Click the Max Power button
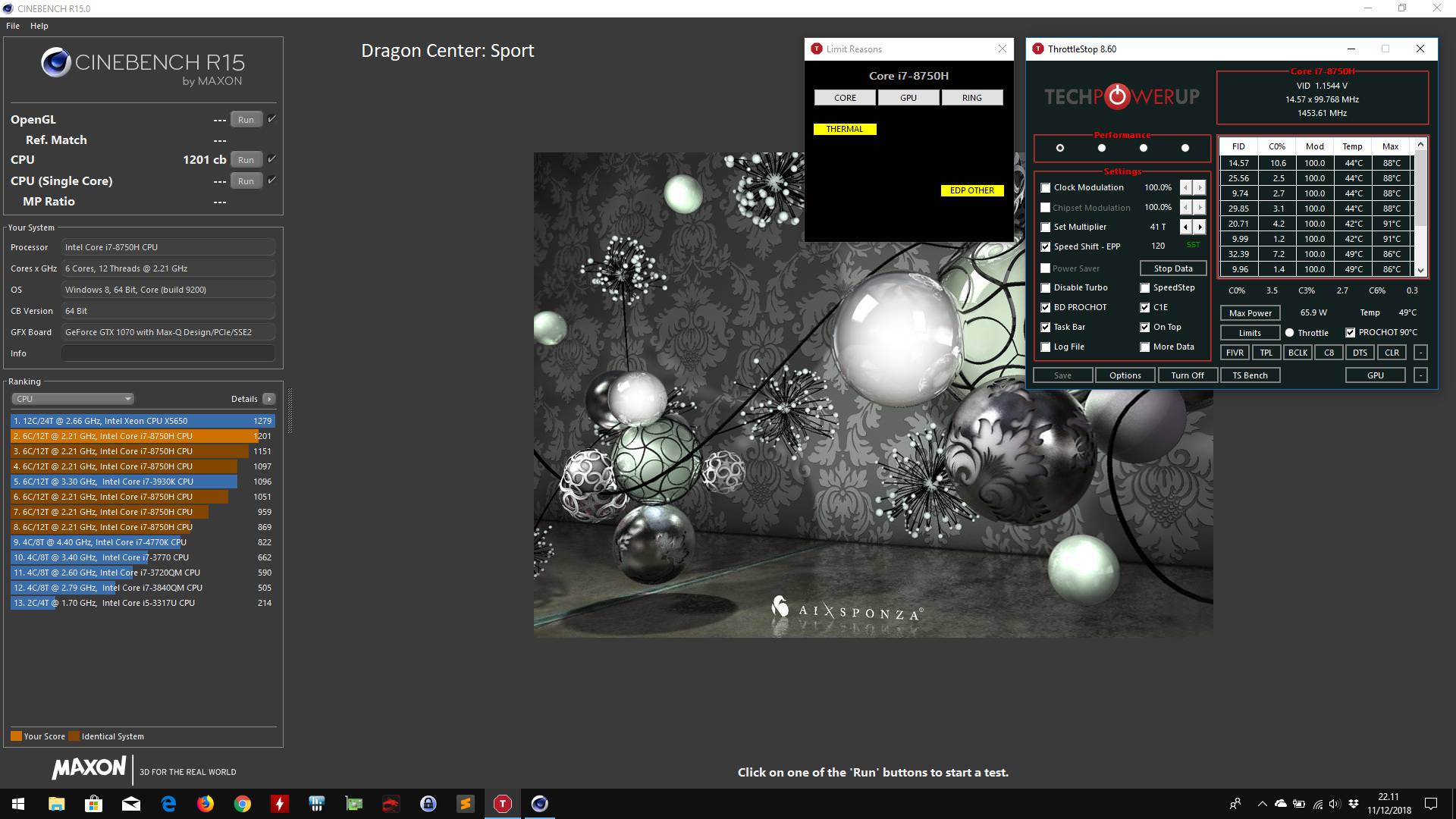The height and width of the screenshot is (819, 1456). coord(1250,313)
